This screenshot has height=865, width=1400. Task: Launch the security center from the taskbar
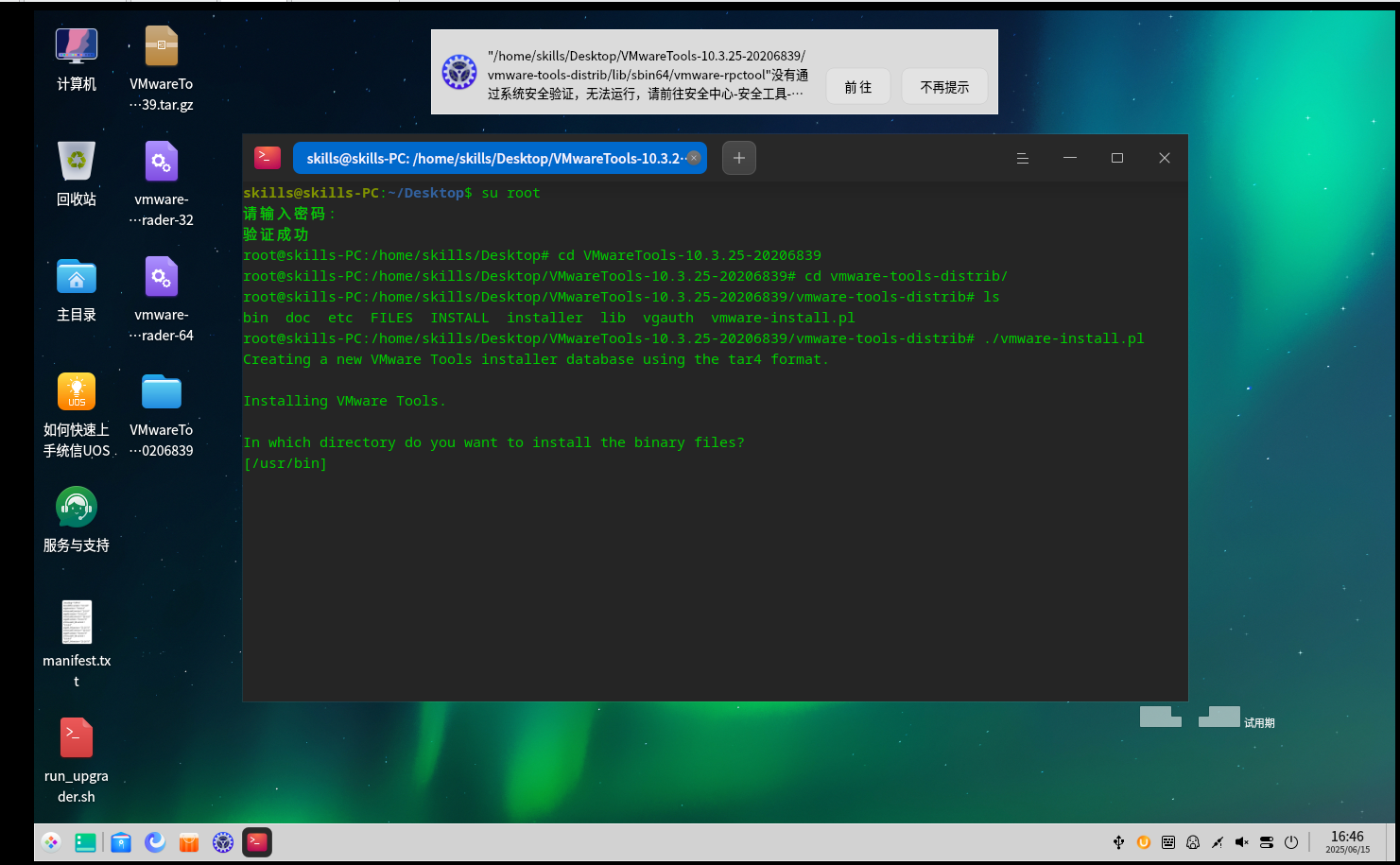[x=222, y=842]
